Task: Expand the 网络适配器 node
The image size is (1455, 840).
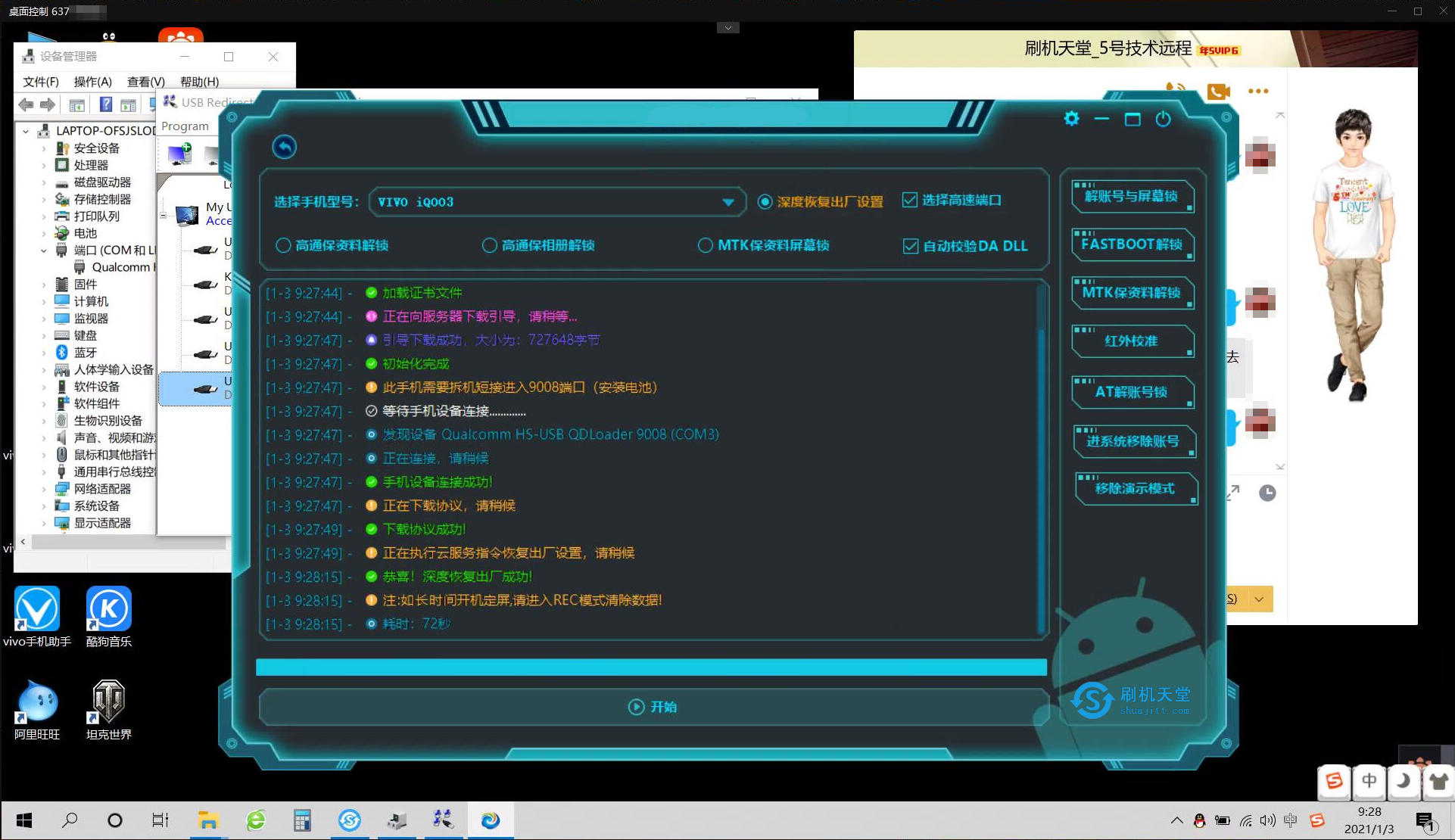Action: pyautogui.click(x=43, y=489)
